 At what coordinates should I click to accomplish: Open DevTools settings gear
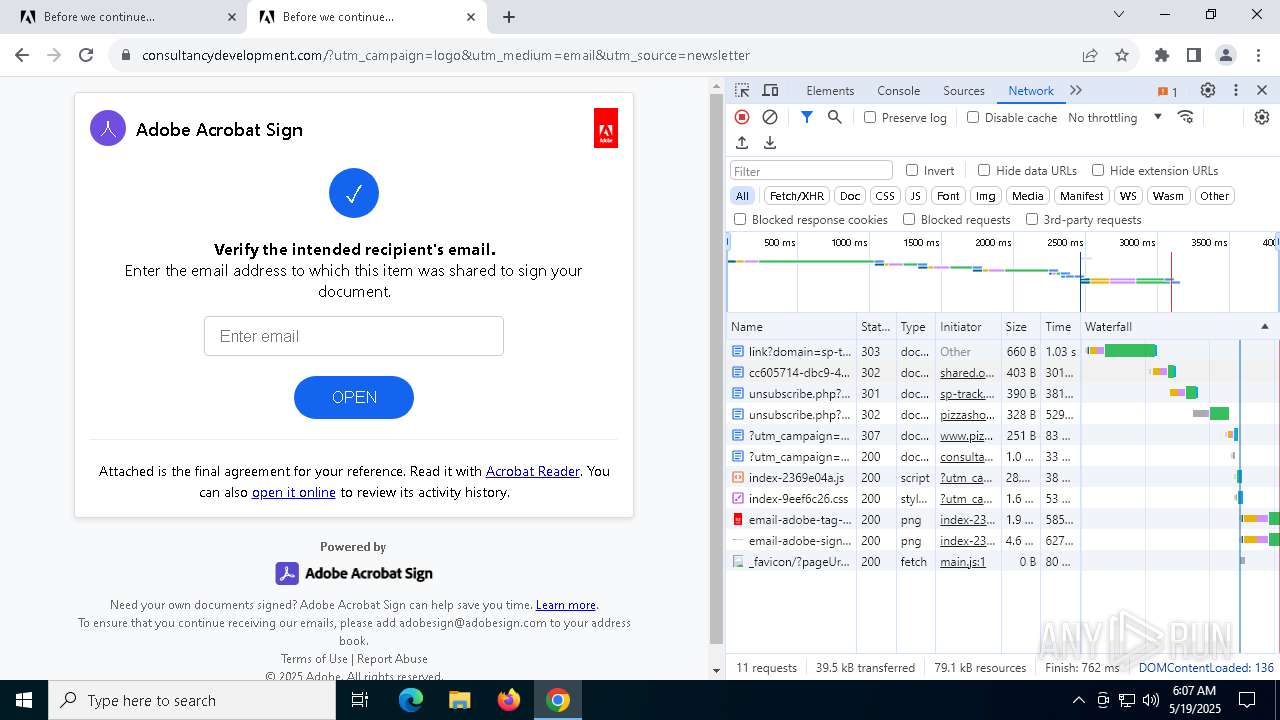click(1208, 90)
